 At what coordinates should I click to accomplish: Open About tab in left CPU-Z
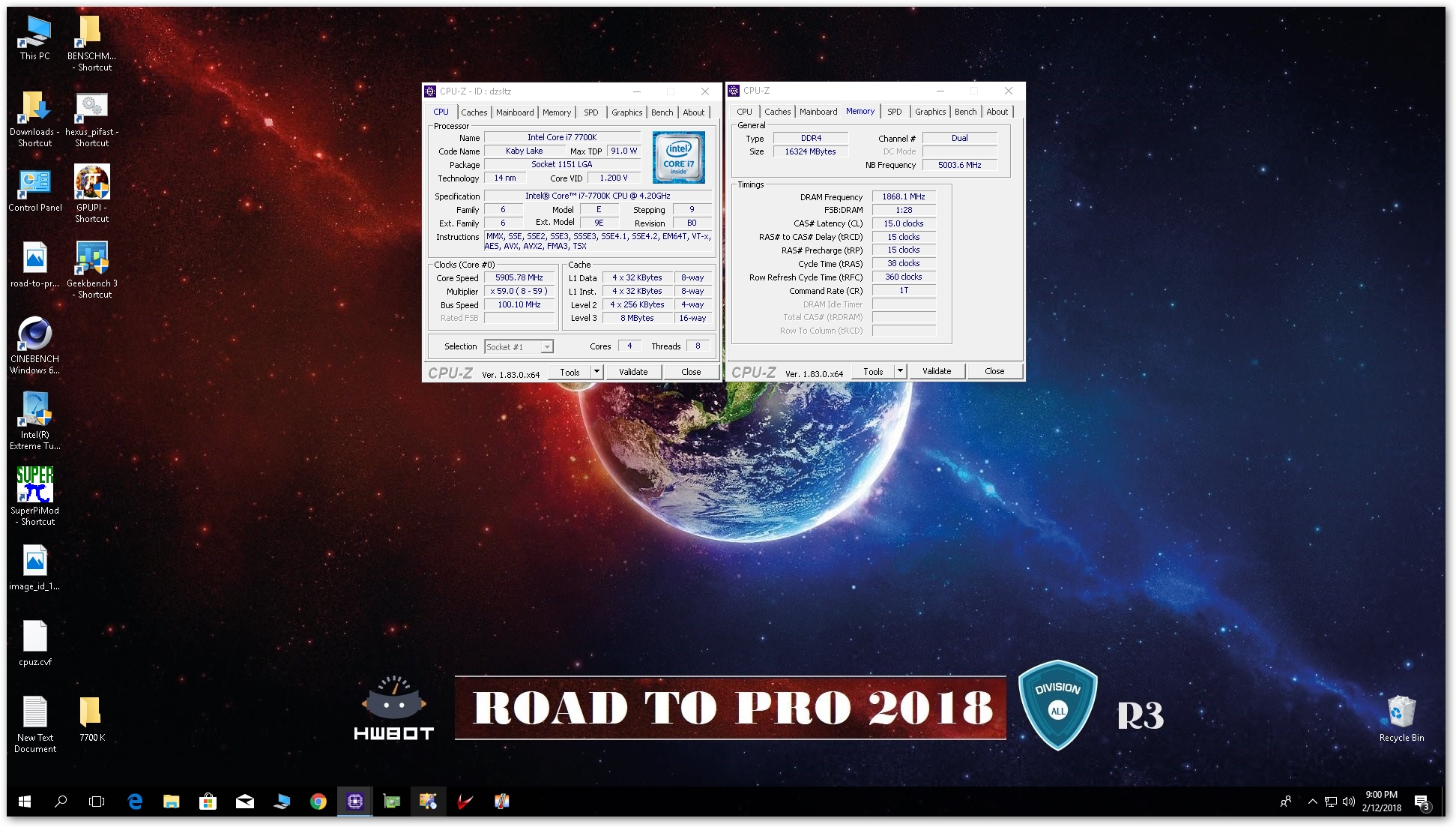click(694, 112)
